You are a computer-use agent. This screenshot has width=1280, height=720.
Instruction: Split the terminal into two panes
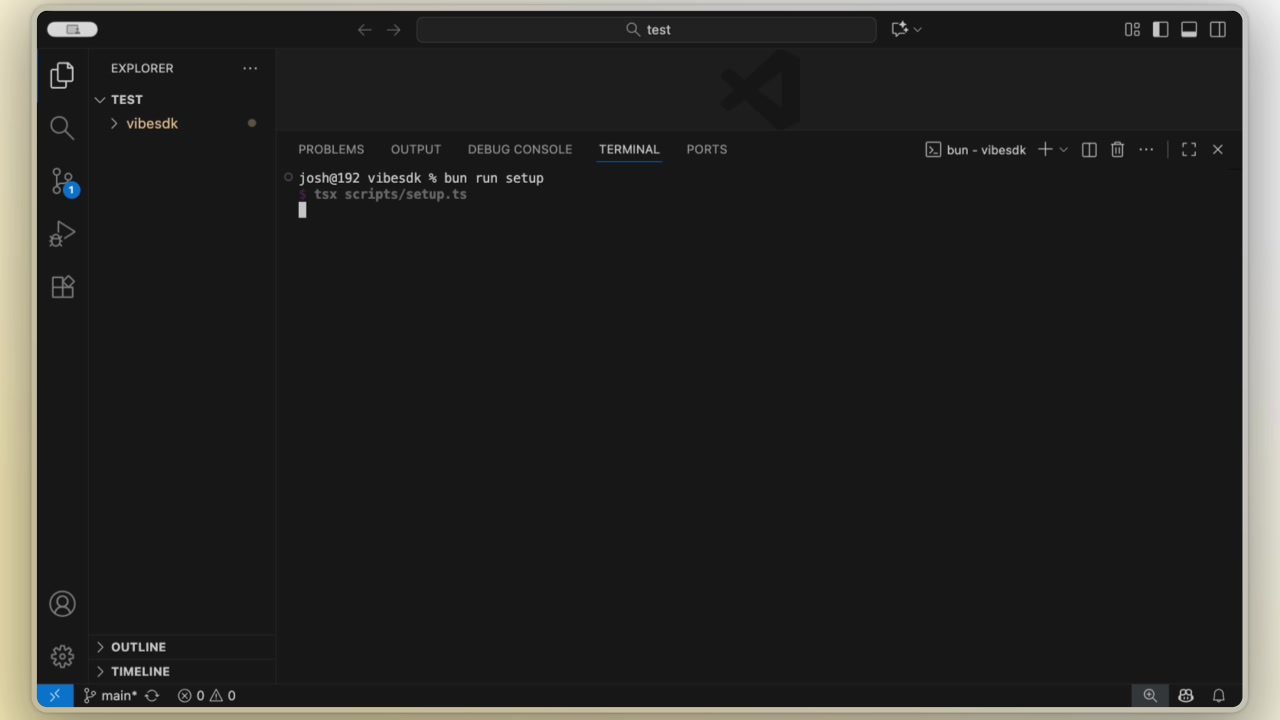(1088, 149)
